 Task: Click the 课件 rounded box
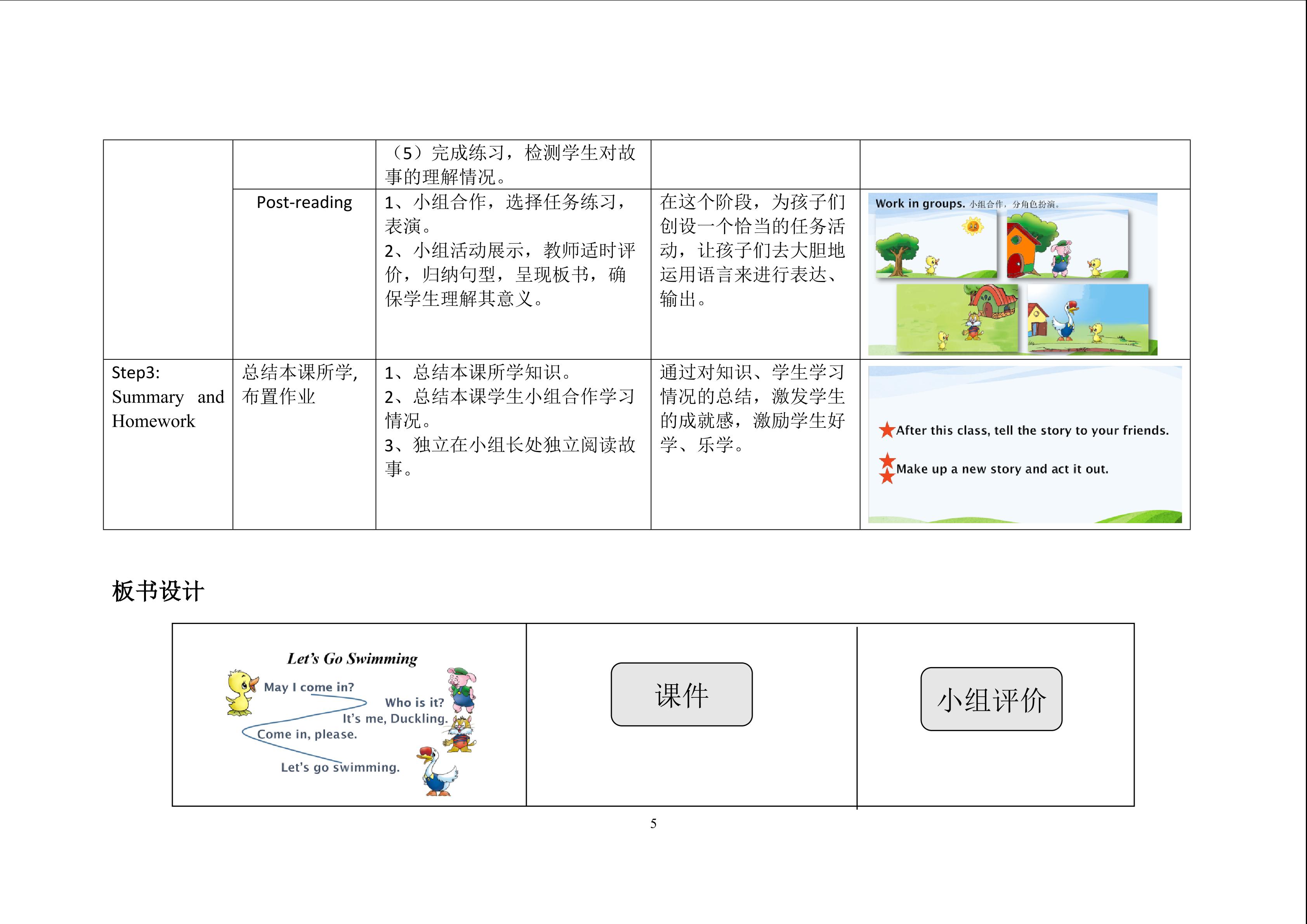681,694
